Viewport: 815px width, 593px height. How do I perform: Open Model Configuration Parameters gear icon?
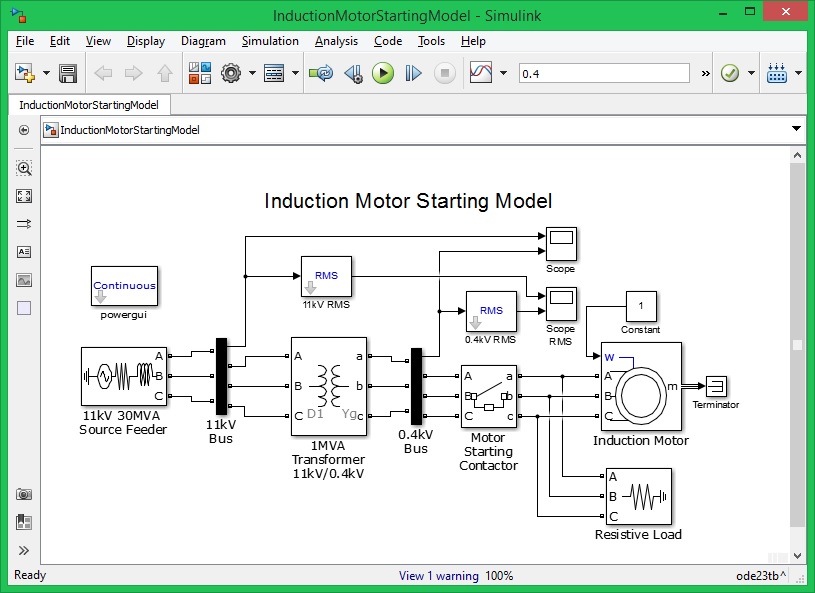[229, 72]
